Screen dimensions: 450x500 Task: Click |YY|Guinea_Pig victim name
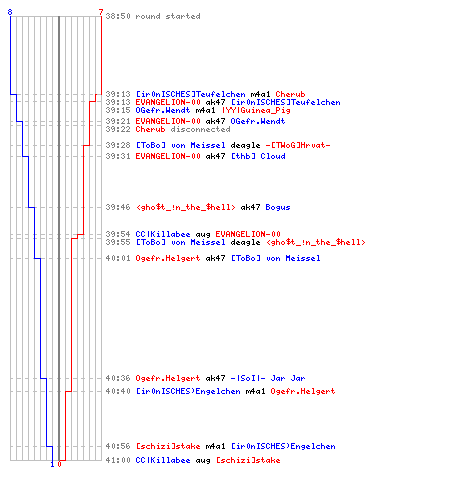(256, 110)
